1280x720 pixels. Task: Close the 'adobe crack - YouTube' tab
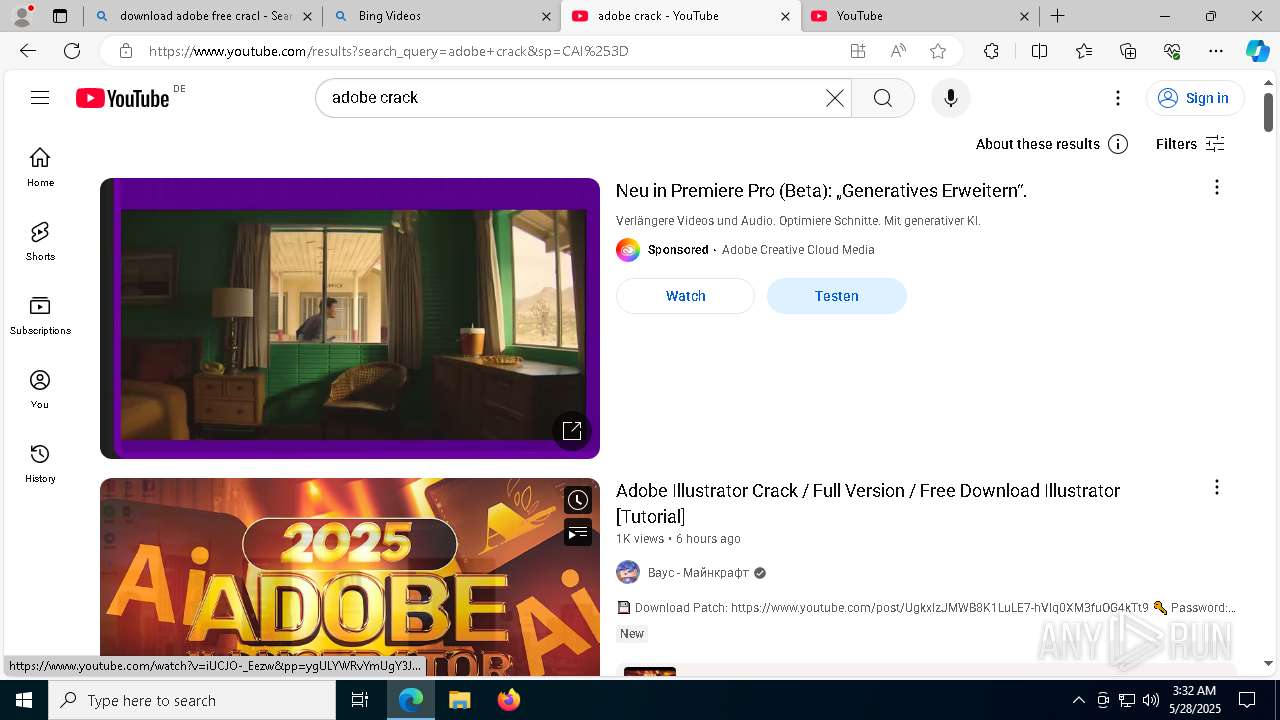click(x=785, y=16)
